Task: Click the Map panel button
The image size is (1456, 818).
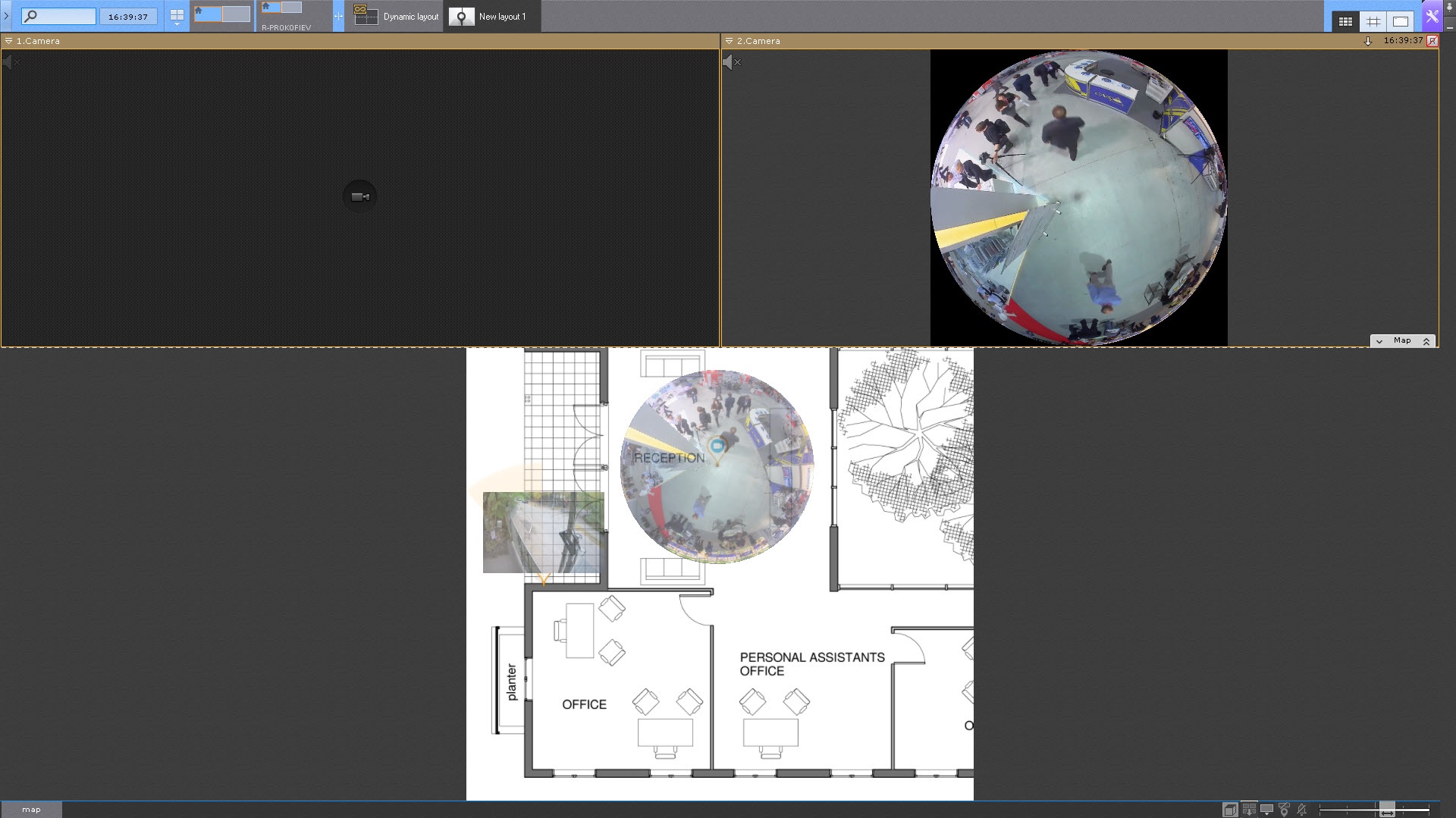Action: [x=1402, y=341]
